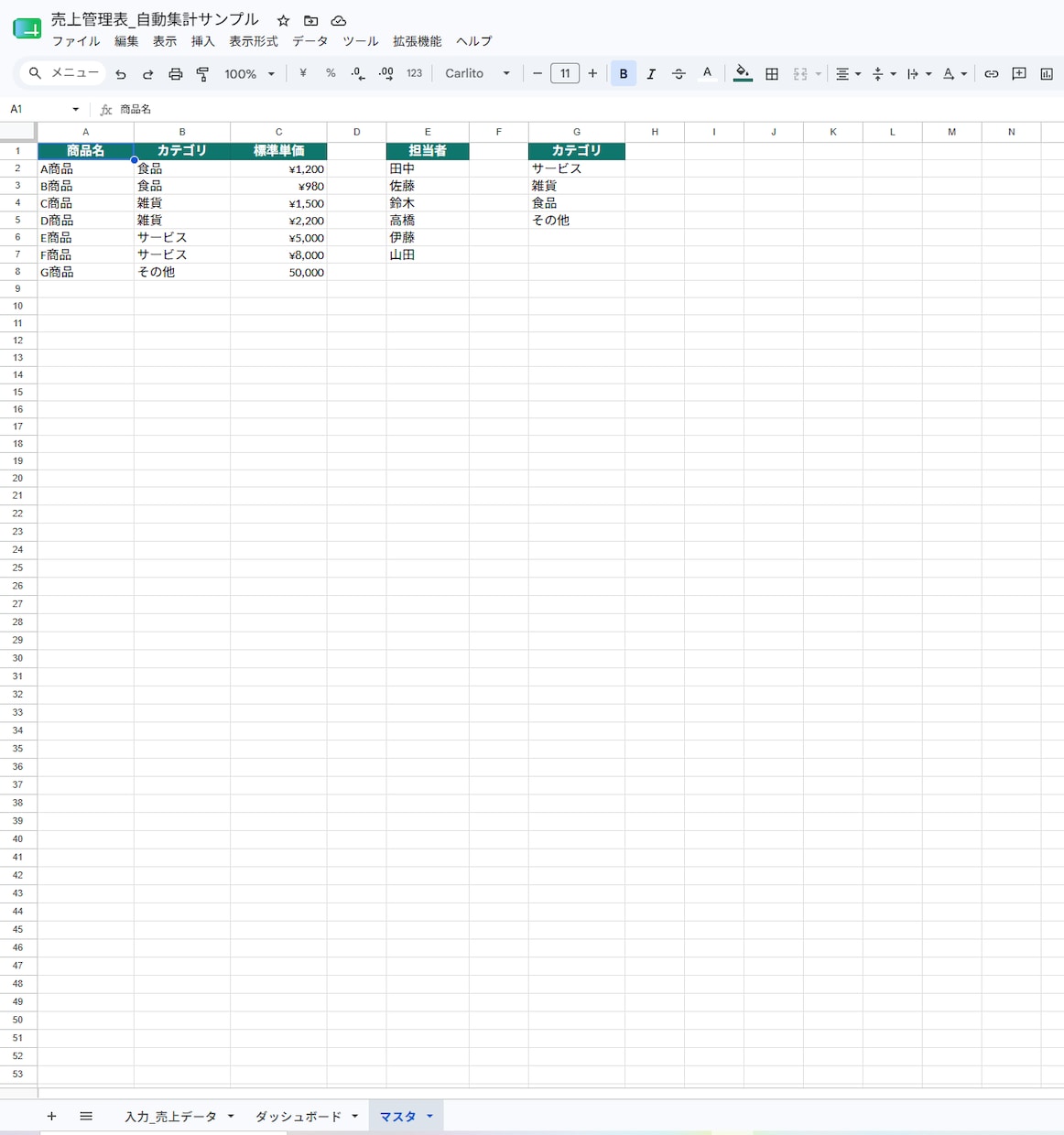Open text wrapping dropdown
This screenshot has height=1135, width=1064.
click(x=918, y=73)
